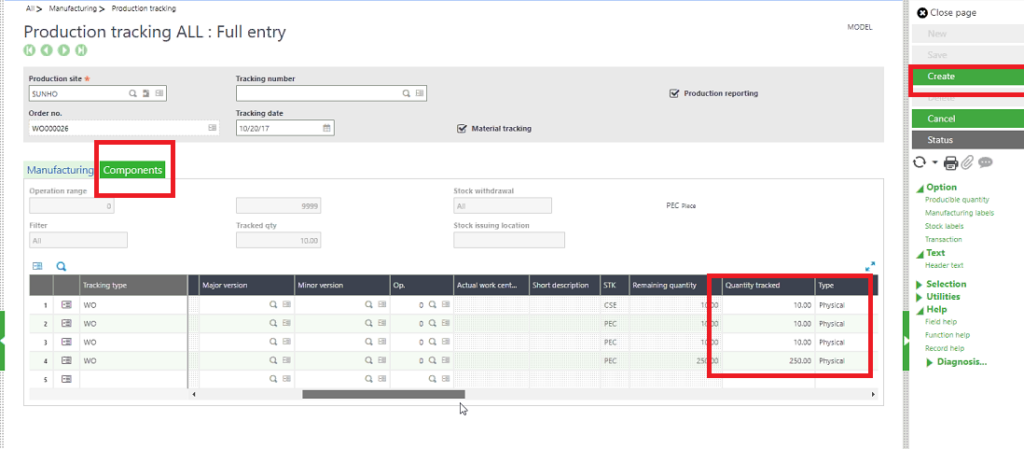
Task: Click the print icon in right panel
Action: tap(951, 163)
